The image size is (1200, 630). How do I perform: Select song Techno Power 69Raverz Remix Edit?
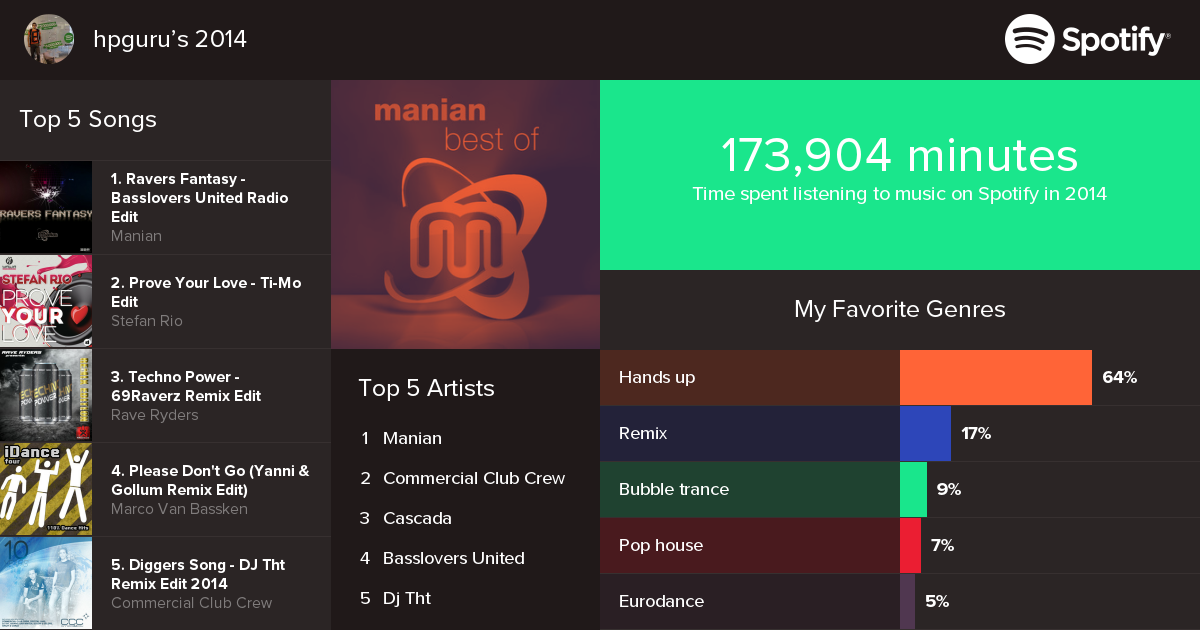186,386
